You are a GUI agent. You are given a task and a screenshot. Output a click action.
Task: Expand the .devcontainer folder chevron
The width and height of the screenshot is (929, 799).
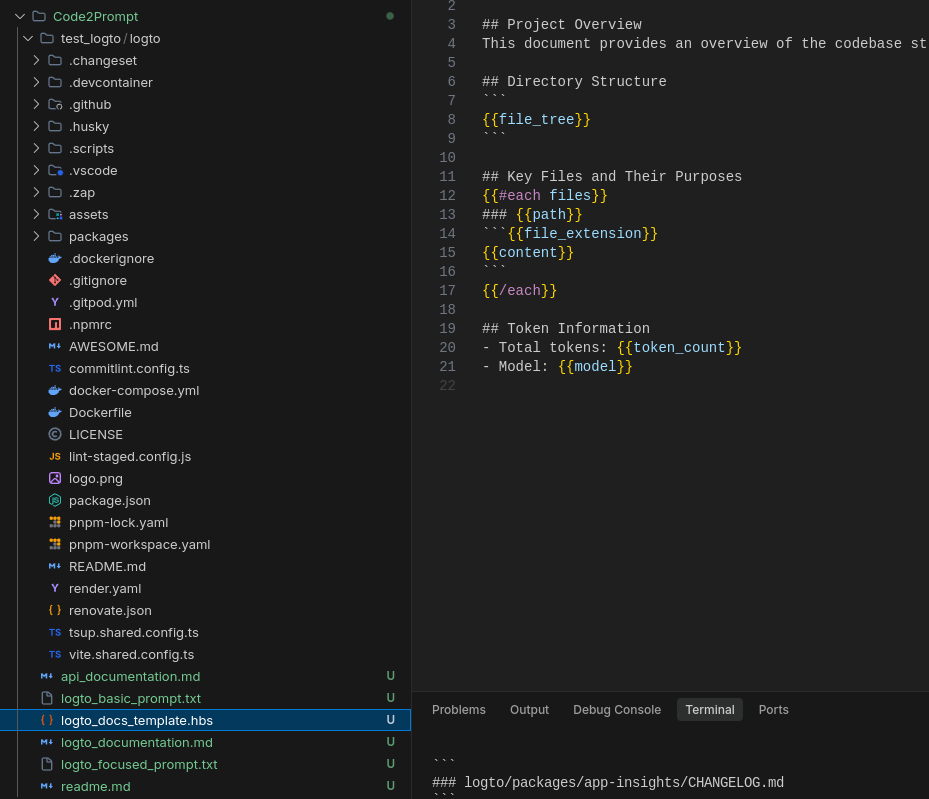36,82
